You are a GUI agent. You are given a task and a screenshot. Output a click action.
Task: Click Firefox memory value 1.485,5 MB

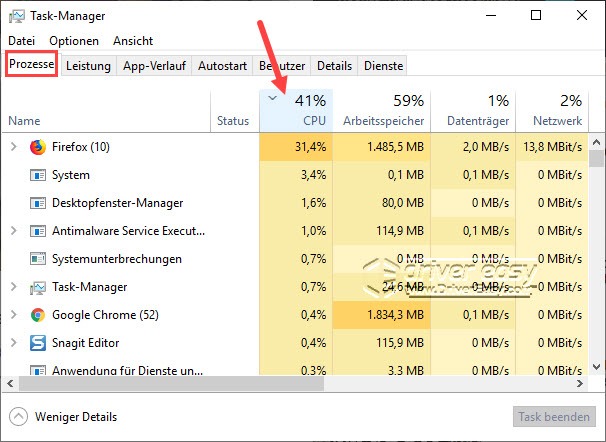[x=395, y=147]
